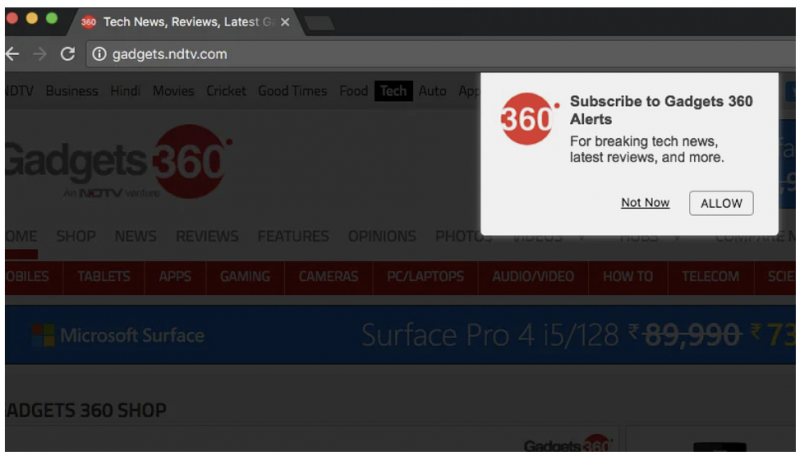This screenshot has height=456, width=800.
Task: Click the 360 favicon on the tab
Action: (88, 22)
